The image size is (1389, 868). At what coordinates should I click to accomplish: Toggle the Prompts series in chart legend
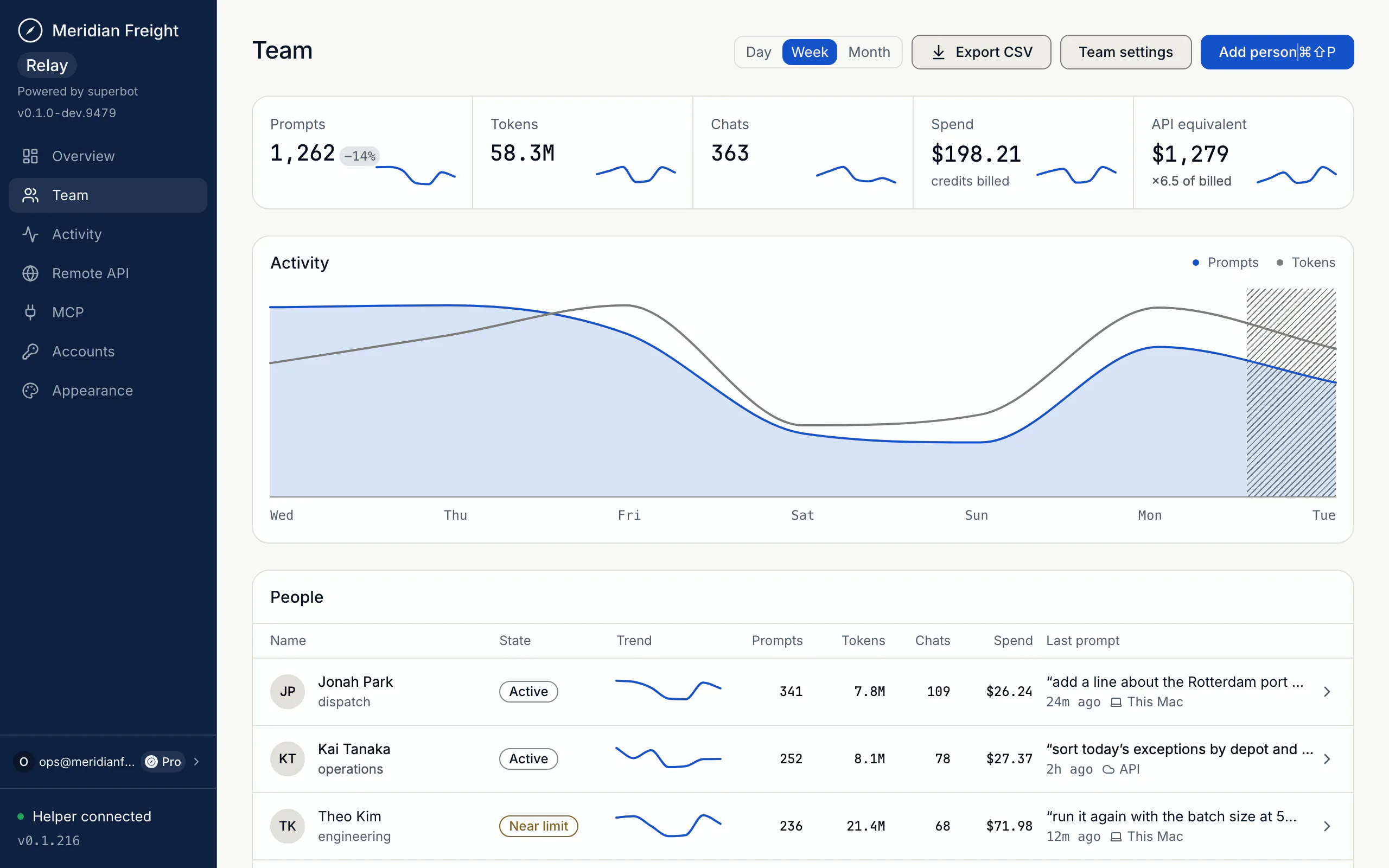pyautogui.click(x=1226, y=263)
